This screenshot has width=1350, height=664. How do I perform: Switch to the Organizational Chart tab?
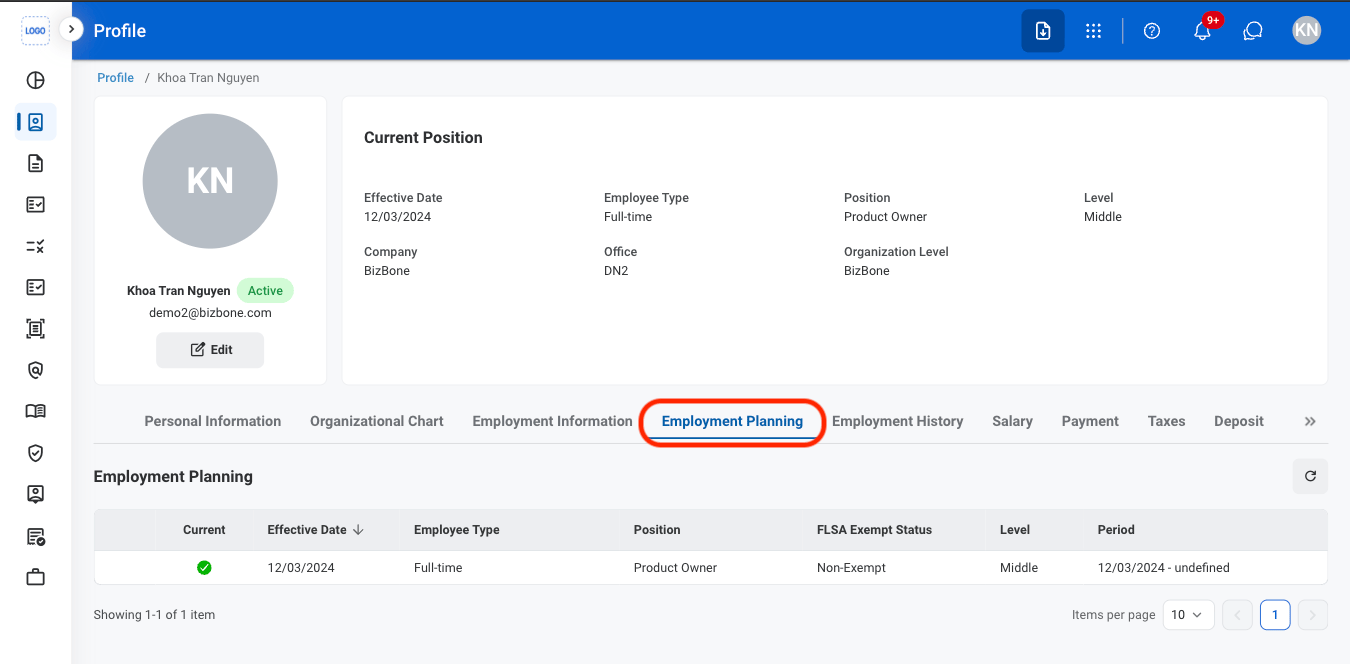tap(377, 421)
